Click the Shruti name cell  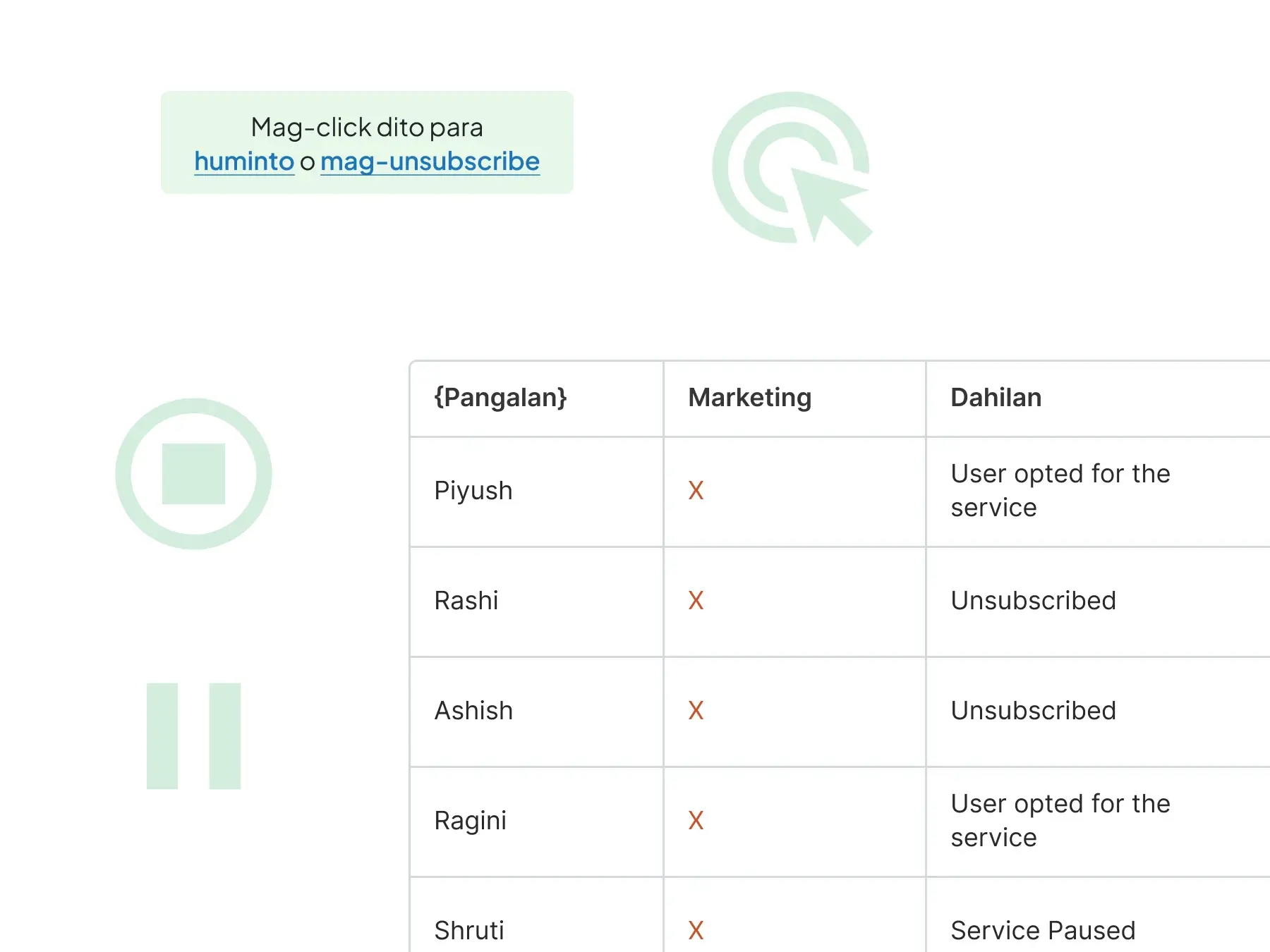(469, 931)
